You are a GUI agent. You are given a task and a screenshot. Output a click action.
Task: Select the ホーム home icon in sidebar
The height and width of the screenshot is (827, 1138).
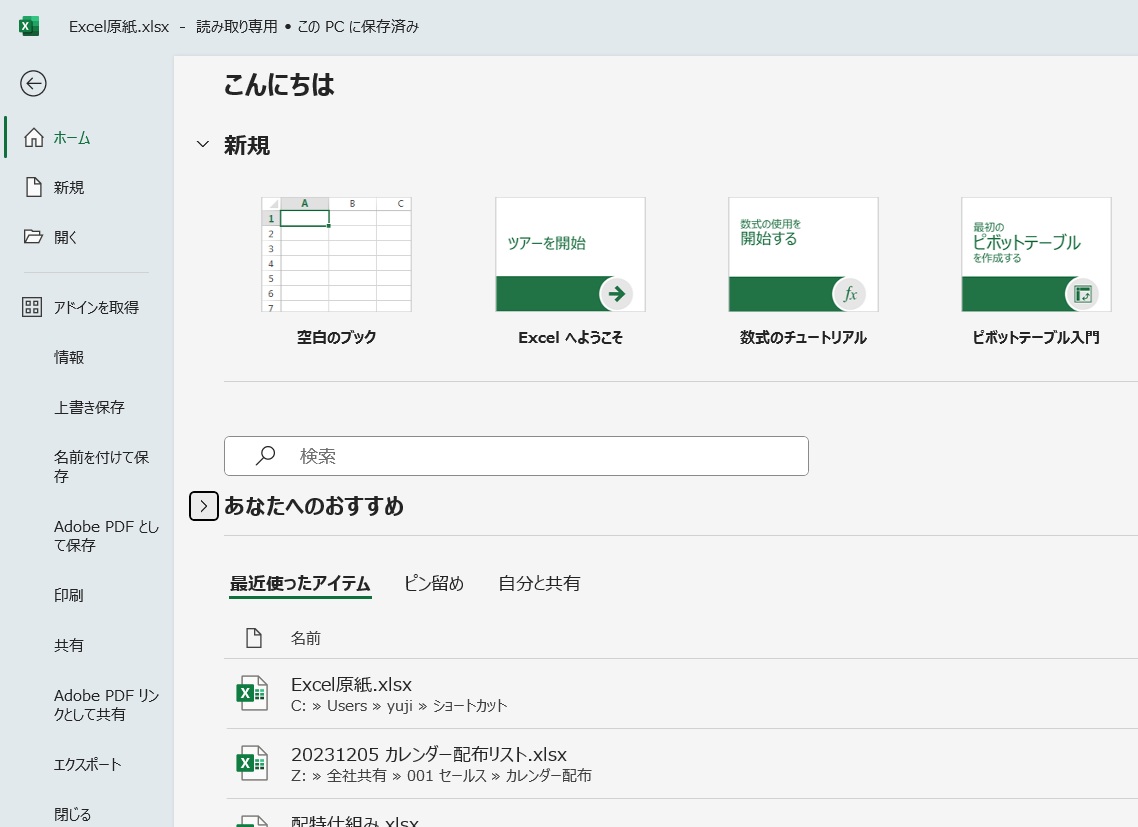[x=33, y=137]
